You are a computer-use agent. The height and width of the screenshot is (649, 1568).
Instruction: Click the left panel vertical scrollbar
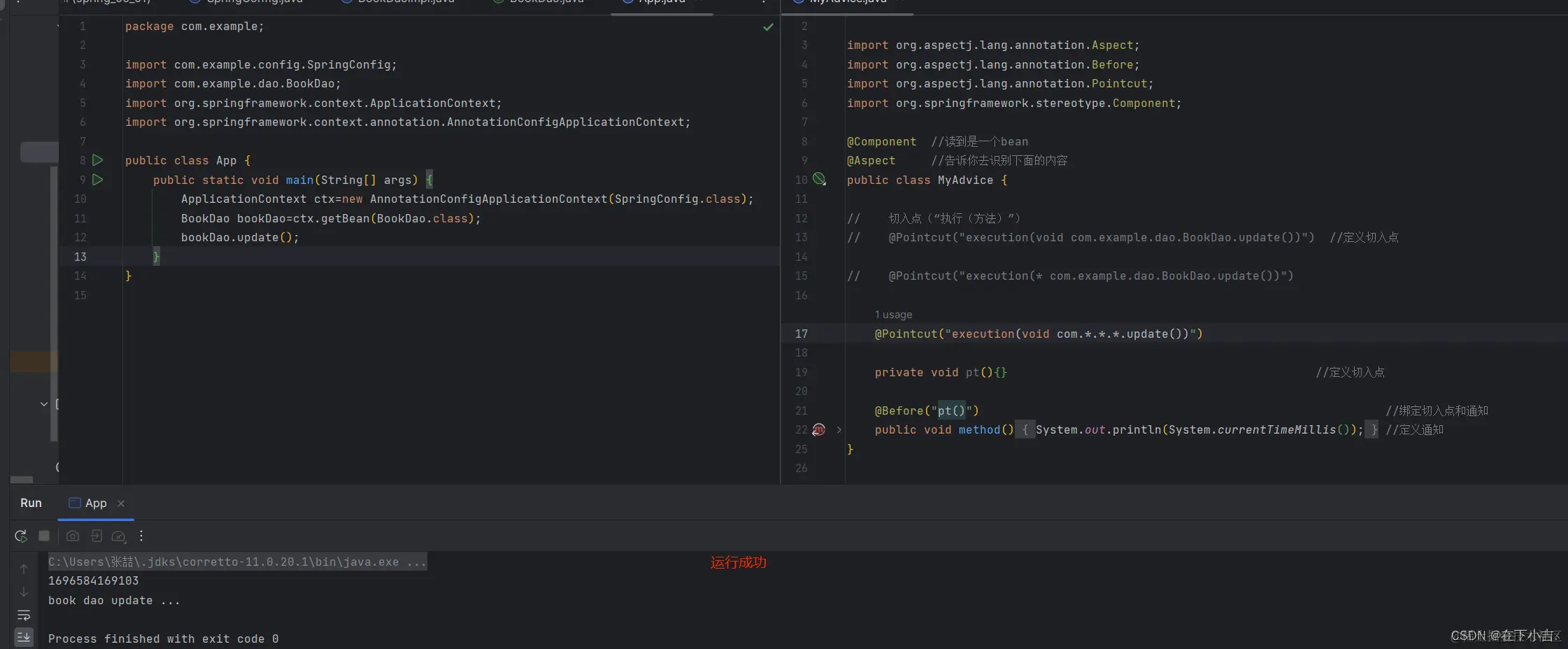tap(54, 302)
